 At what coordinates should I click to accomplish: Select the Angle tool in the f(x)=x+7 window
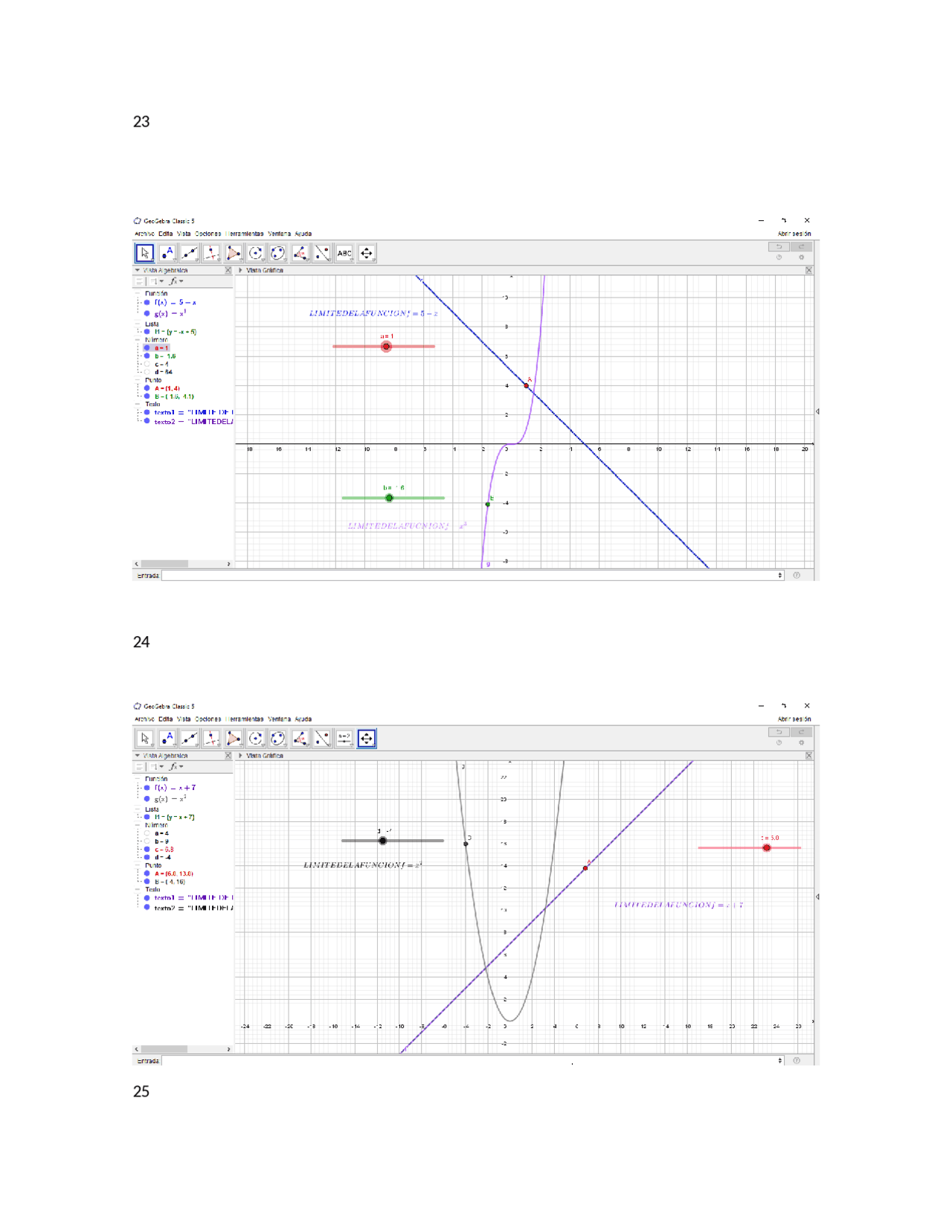coord(300,738)
